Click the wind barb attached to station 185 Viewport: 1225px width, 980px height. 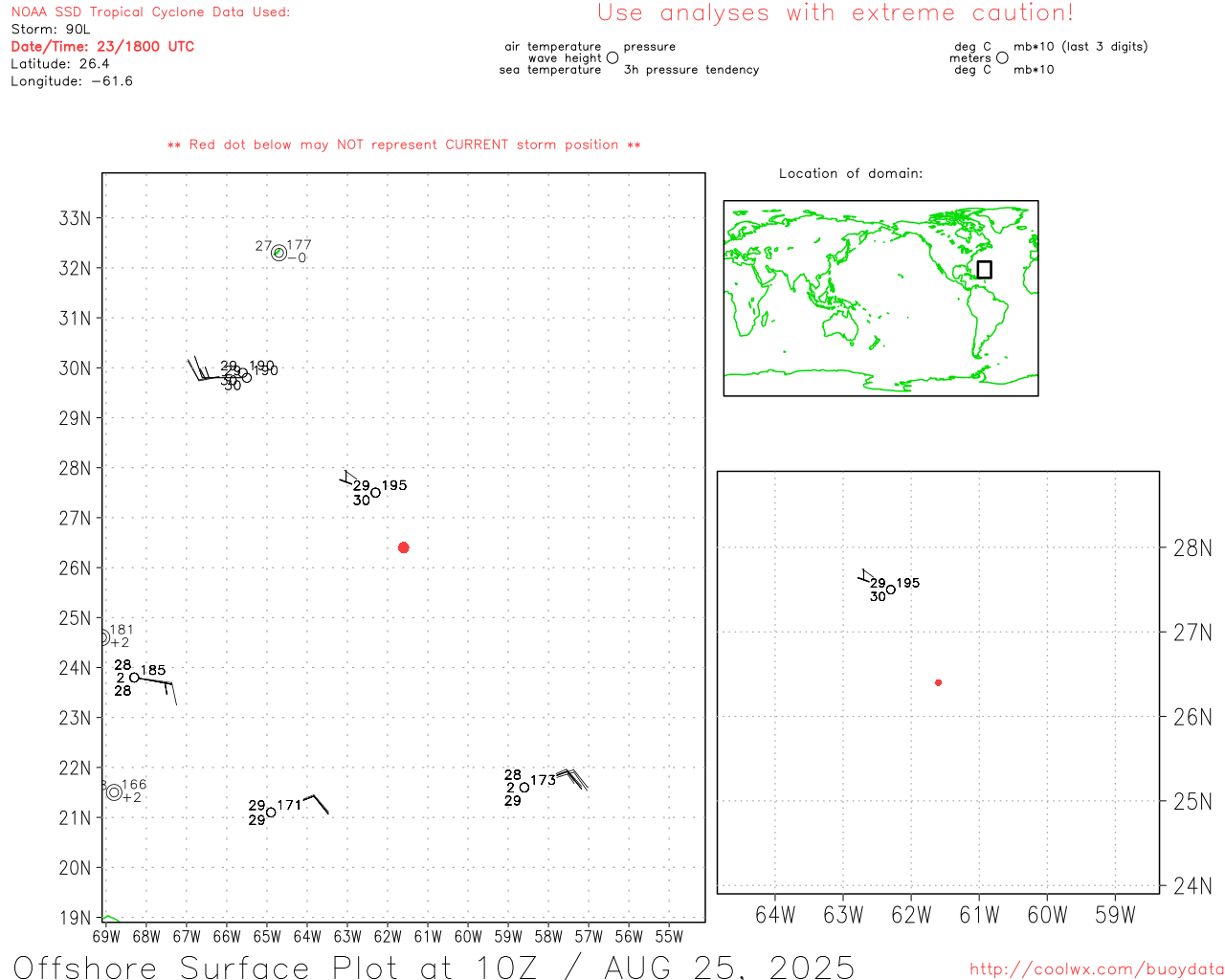coord(157,689)
